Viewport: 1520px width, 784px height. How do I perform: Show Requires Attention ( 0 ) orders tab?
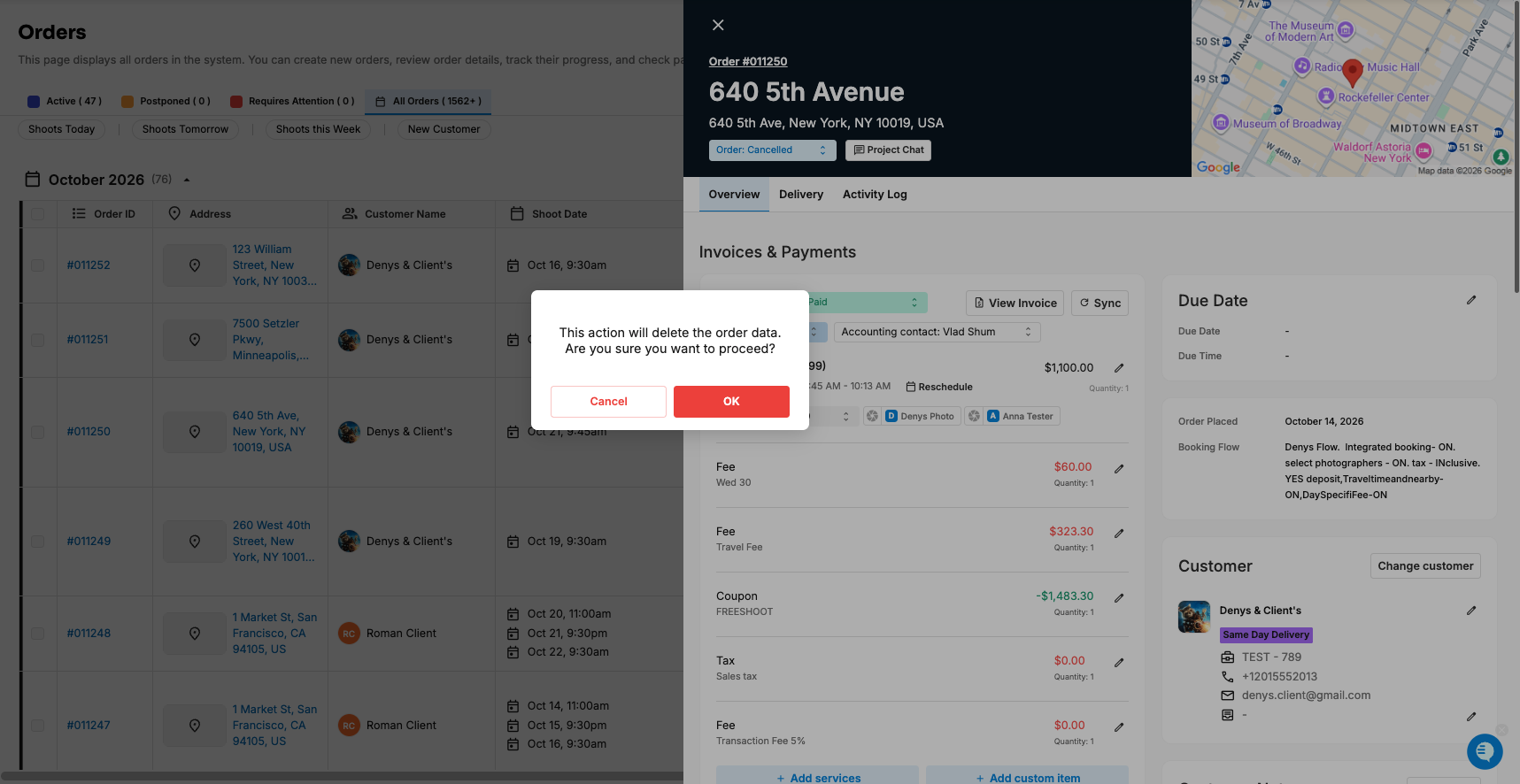292,102
